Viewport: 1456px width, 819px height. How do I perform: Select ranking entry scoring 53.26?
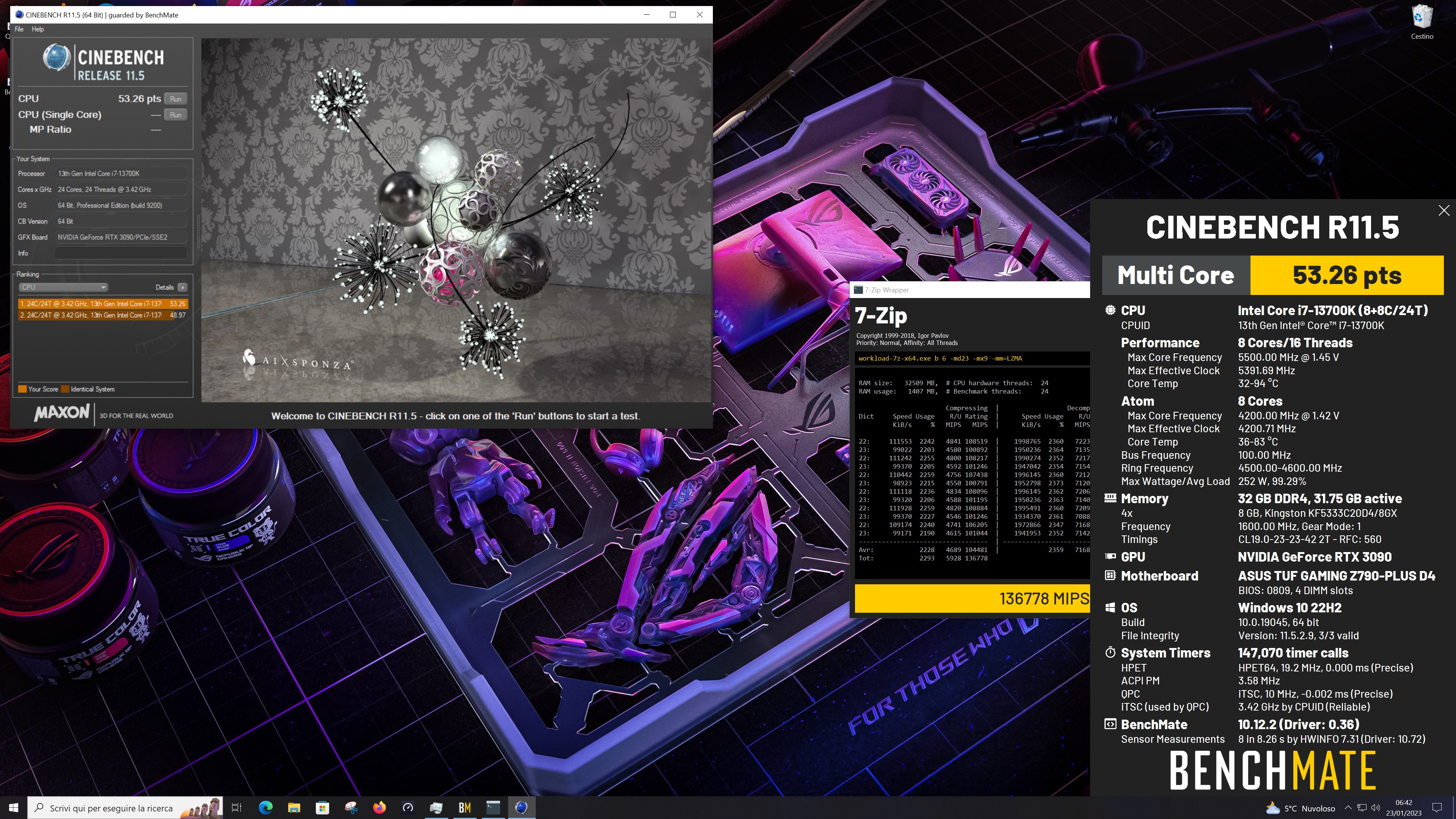pos(103,303)
